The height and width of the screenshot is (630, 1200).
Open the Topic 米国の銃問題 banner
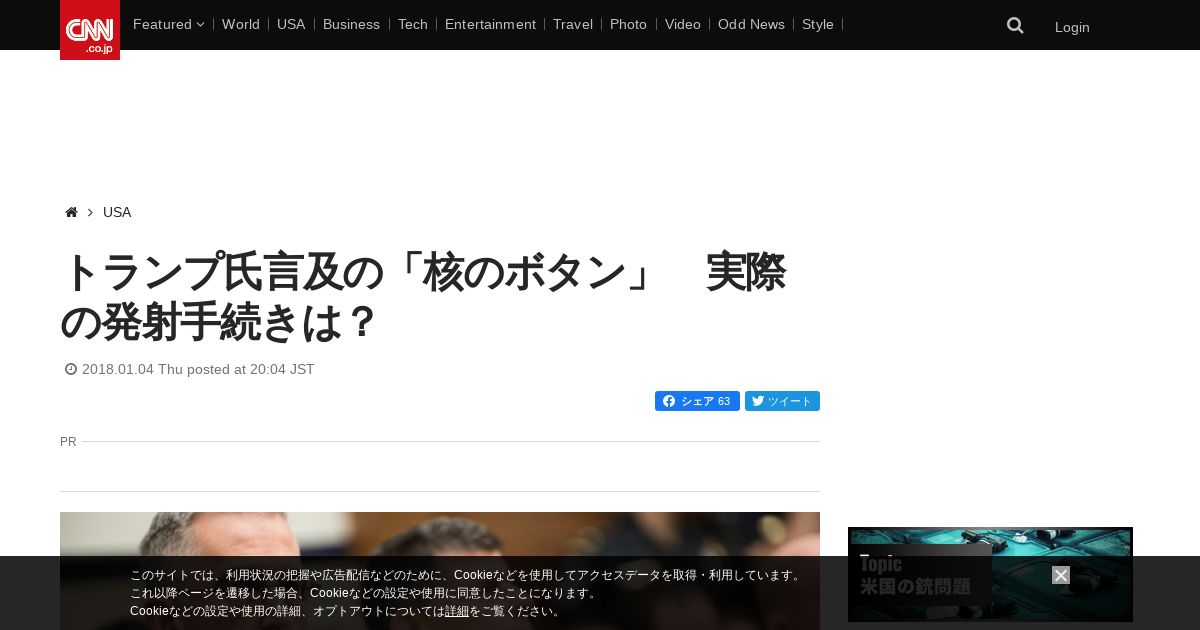pos(990,575)
